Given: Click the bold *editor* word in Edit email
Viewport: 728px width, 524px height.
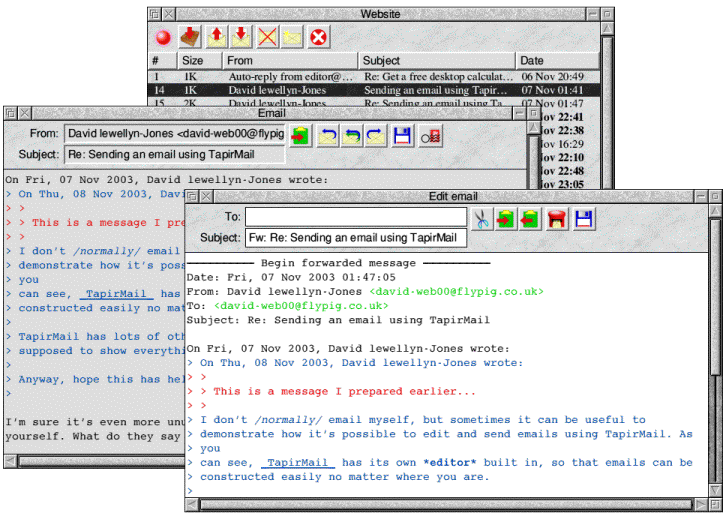Looking at the screenshot, I should [450, 463].
